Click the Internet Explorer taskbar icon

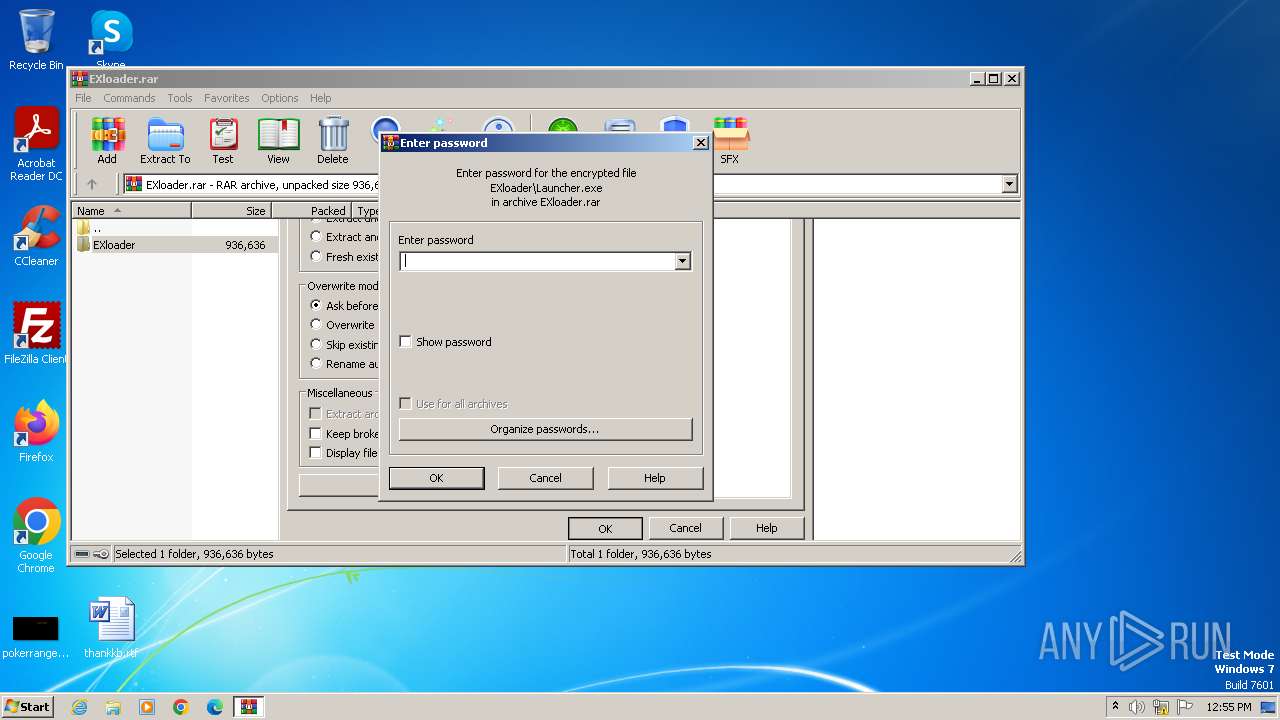(x=79, y=707)
